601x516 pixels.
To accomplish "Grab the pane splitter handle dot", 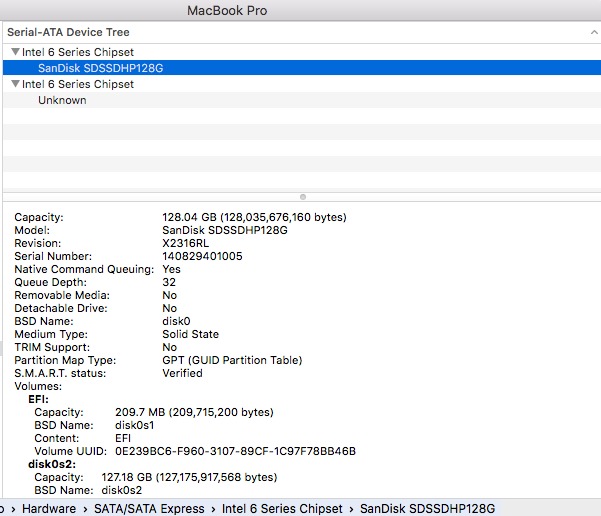I will (303, 197).
